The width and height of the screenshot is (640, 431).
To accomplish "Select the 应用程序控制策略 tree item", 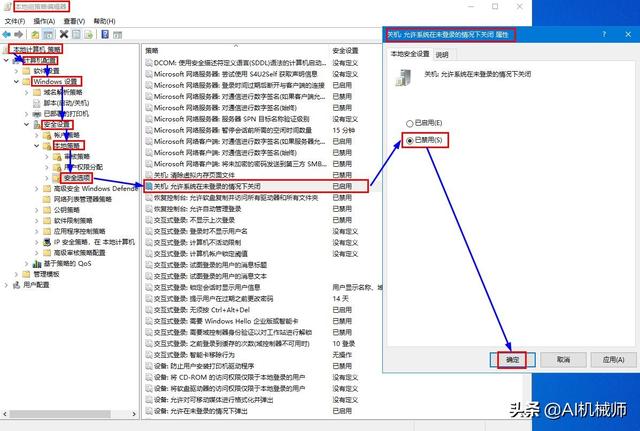I will click(x=80, y=231).
